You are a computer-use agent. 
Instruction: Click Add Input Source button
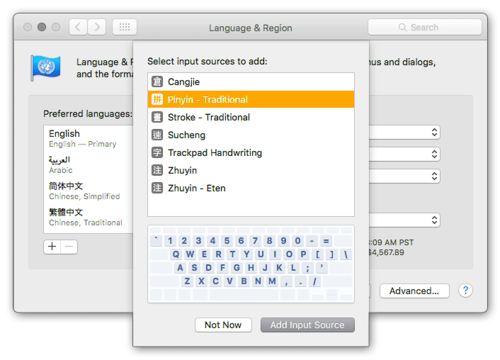click(x=307, y=325)
